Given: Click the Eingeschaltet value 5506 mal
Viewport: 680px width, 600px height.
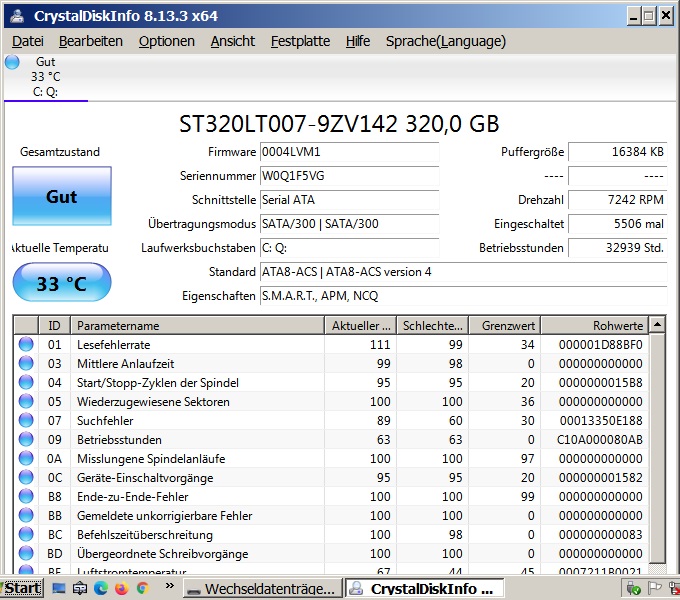Looking at the screenshot, I should [618, 224].
